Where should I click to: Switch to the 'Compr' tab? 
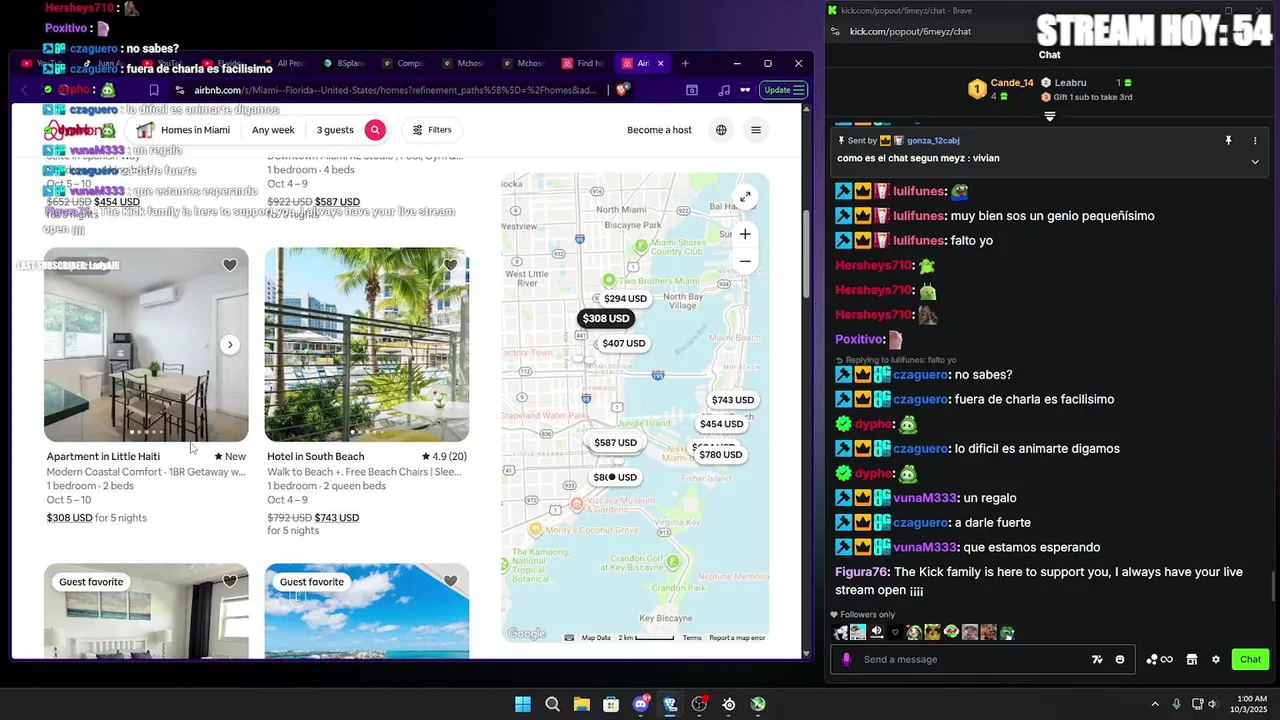point(404,63)
